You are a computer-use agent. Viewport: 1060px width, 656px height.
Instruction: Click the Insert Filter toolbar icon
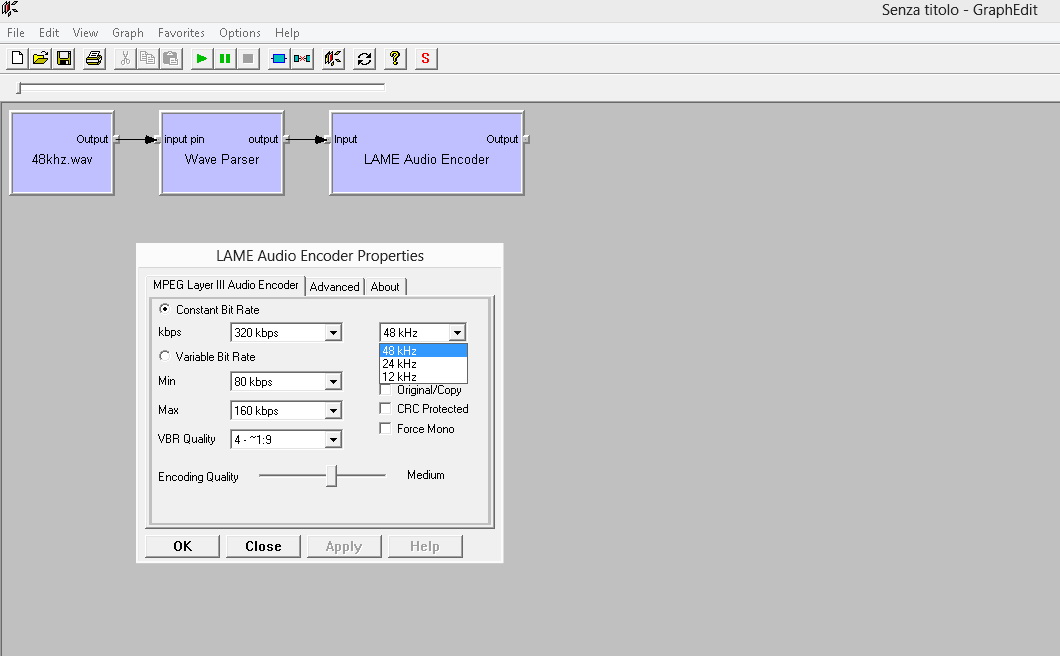click(279, 59)
